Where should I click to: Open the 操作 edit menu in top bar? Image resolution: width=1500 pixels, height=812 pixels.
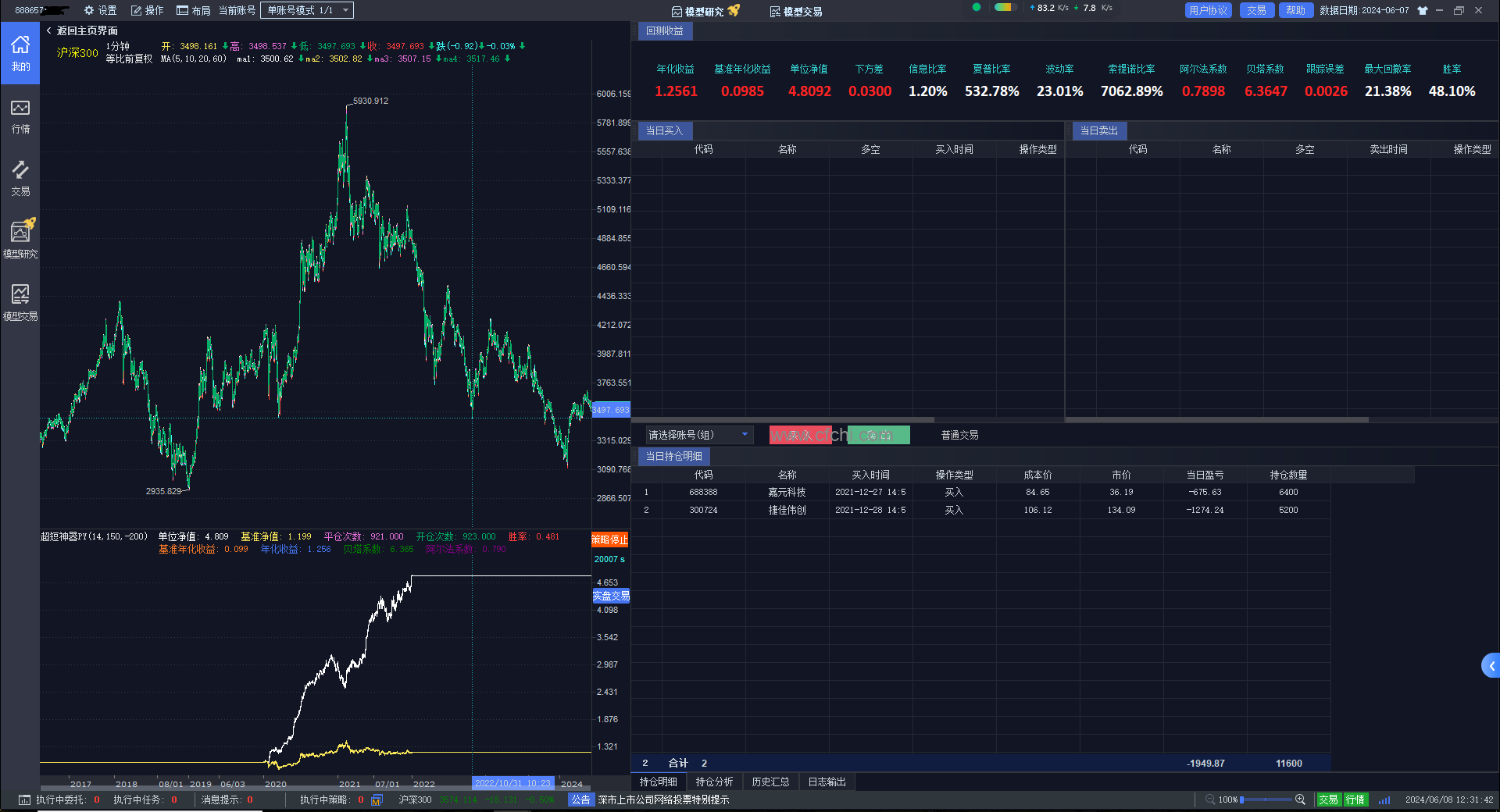[x=147, y=10]
